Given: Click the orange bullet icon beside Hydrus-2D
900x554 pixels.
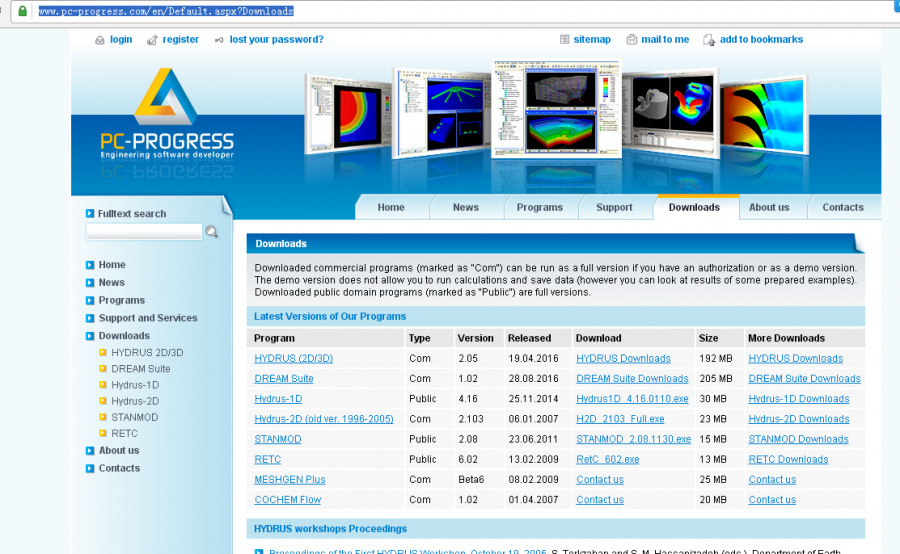Looking at the screenshot, I should 103,401.
